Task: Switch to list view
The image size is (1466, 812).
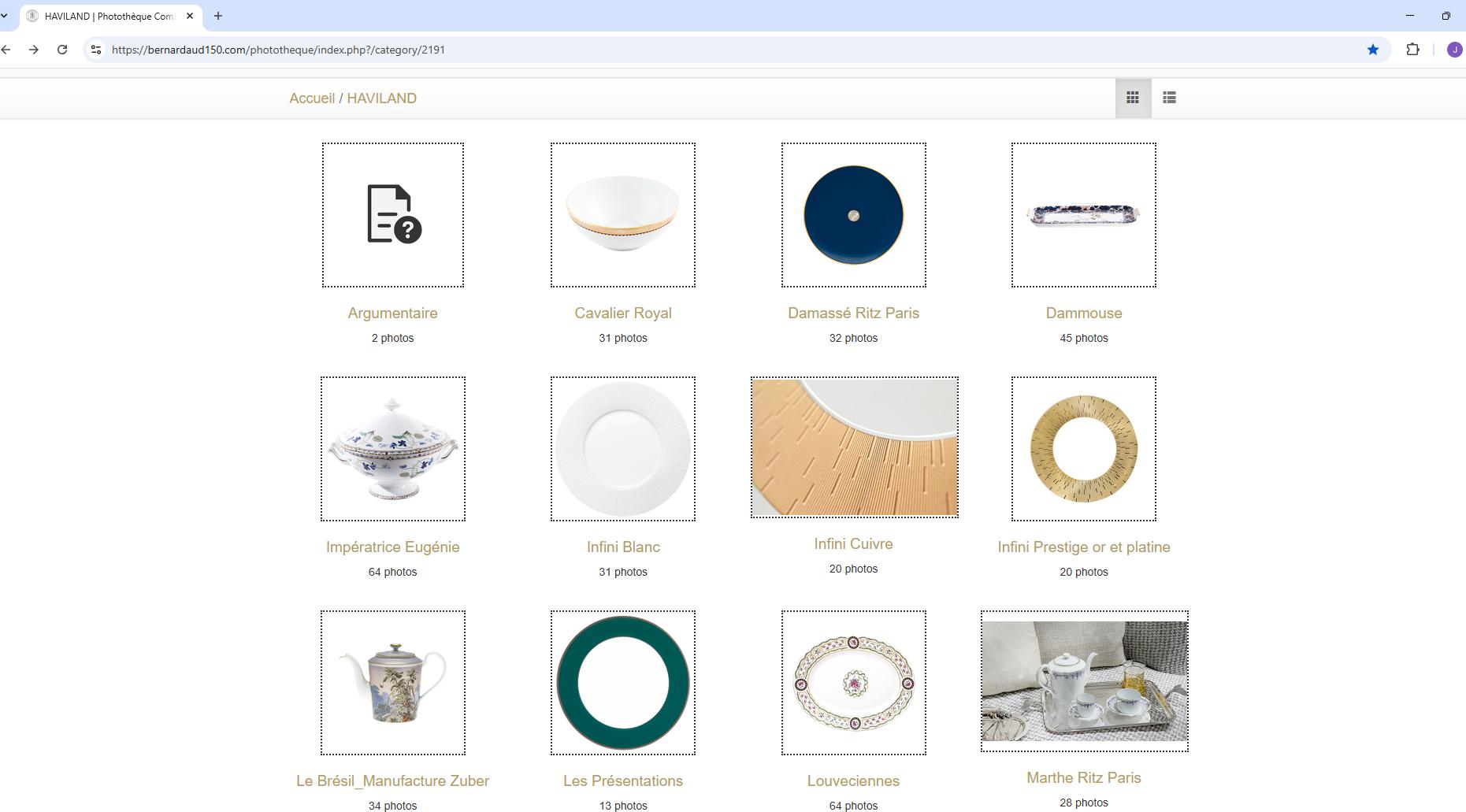Action: [x=1169, y=98]
